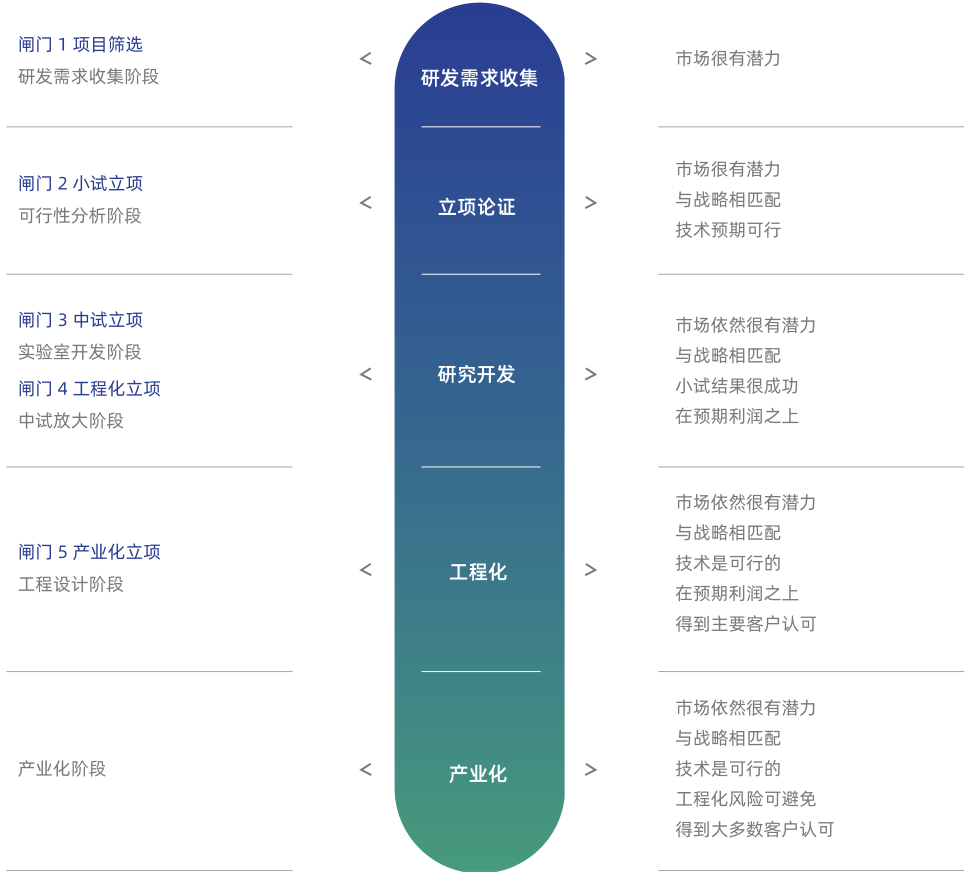This screenshot has width=970, height=884.
Task: Click left chevron beside 研发需求收集
Action: pyautogui.click(x=366, y=59)
